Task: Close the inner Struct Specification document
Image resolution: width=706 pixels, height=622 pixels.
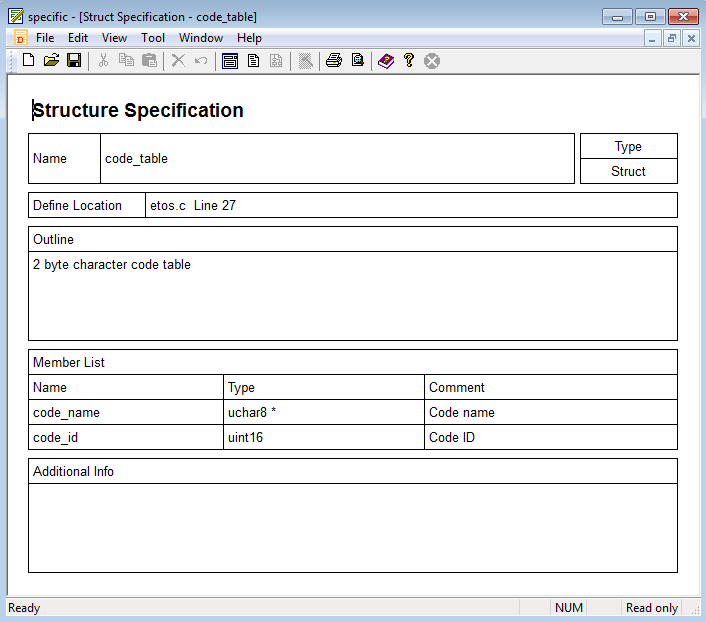Action: point(691,39)
